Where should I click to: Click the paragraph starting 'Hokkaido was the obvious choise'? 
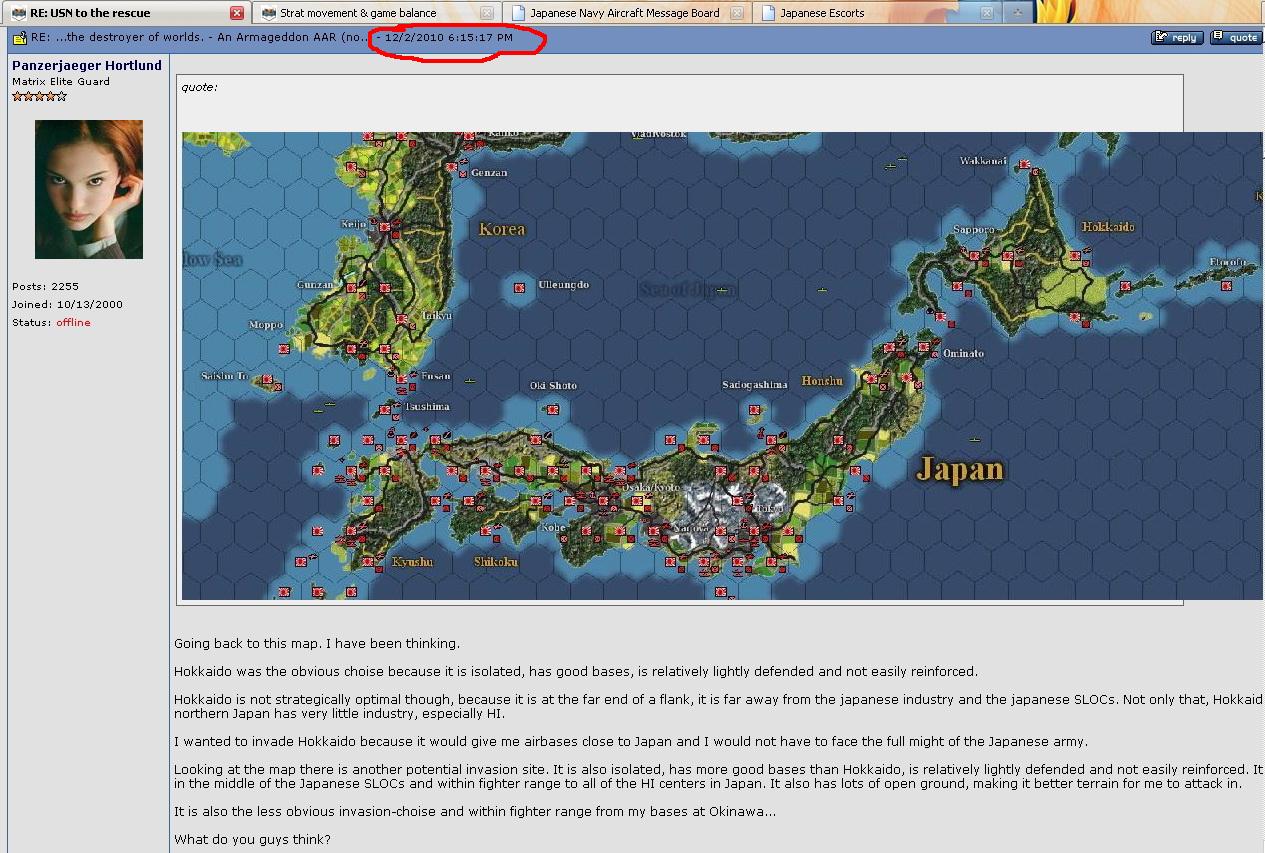[576, 672]
